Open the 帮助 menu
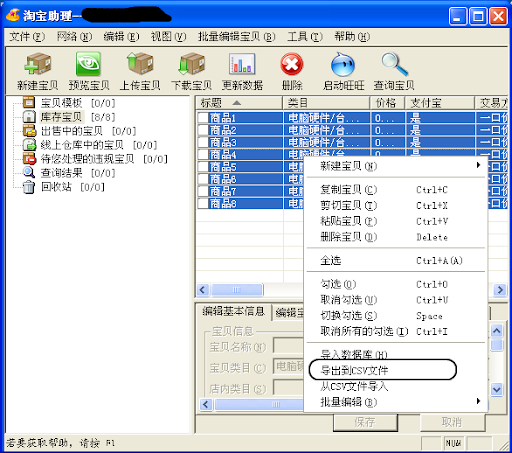 pyautogui.click(x=352, y=36)
